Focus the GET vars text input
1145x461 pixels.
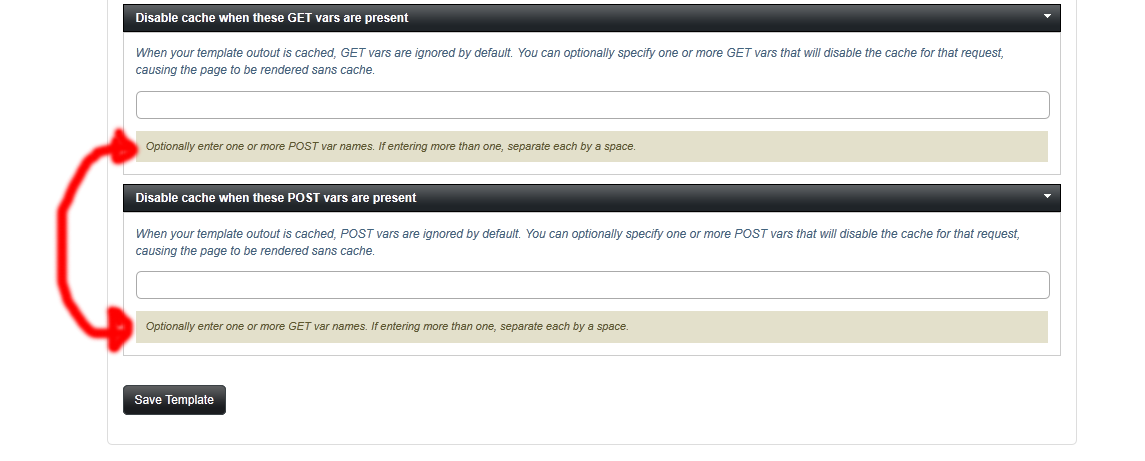[x=592, y=105]
